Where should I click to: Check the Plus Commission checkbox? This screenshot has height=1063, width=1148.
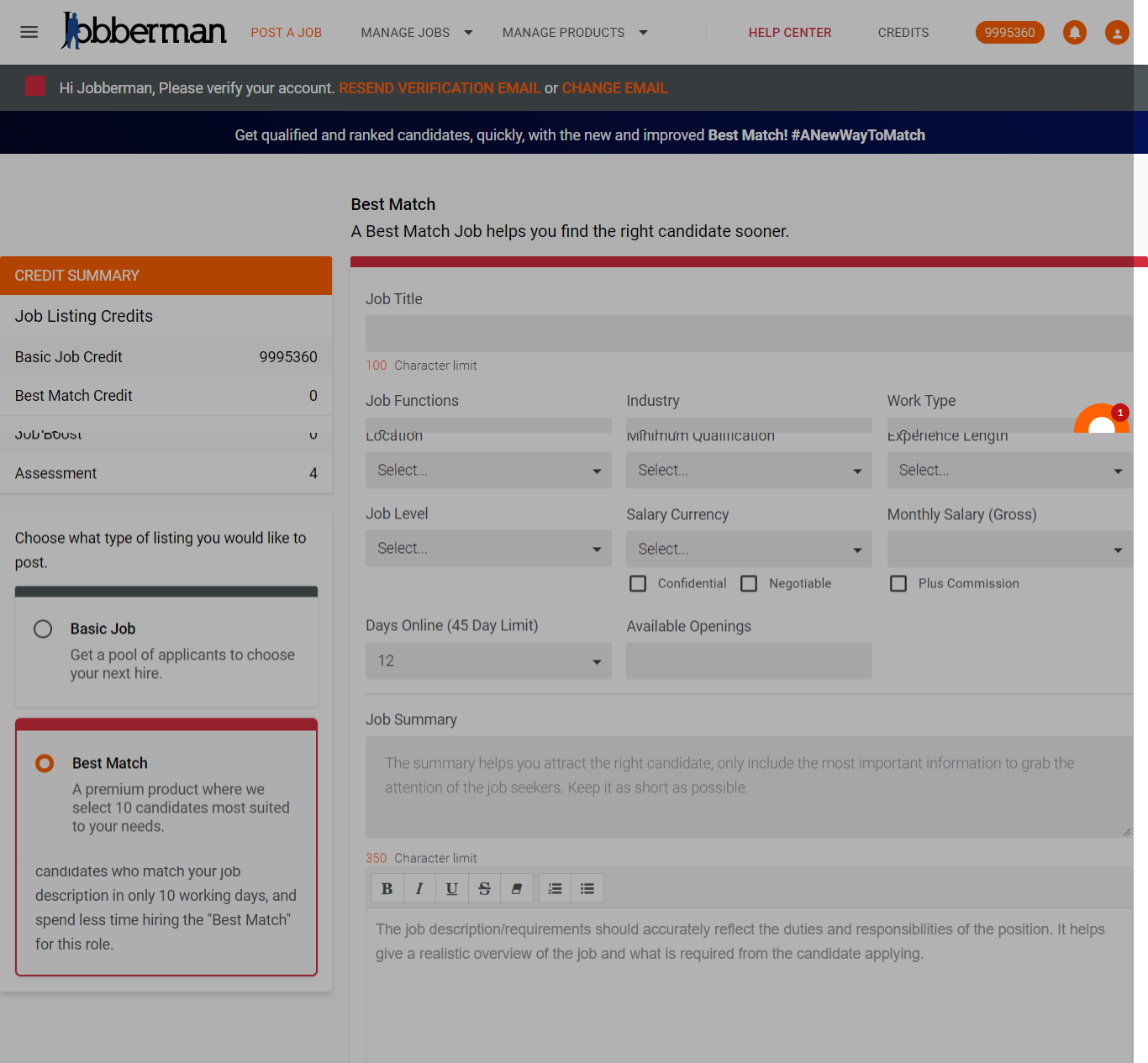tap(898, 583)
